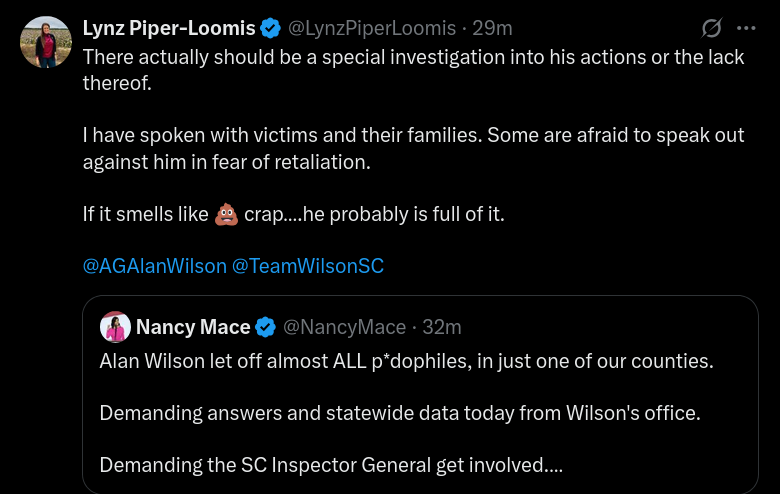
Task: Click the @NancyMace handle
Action: coord(345,327)
